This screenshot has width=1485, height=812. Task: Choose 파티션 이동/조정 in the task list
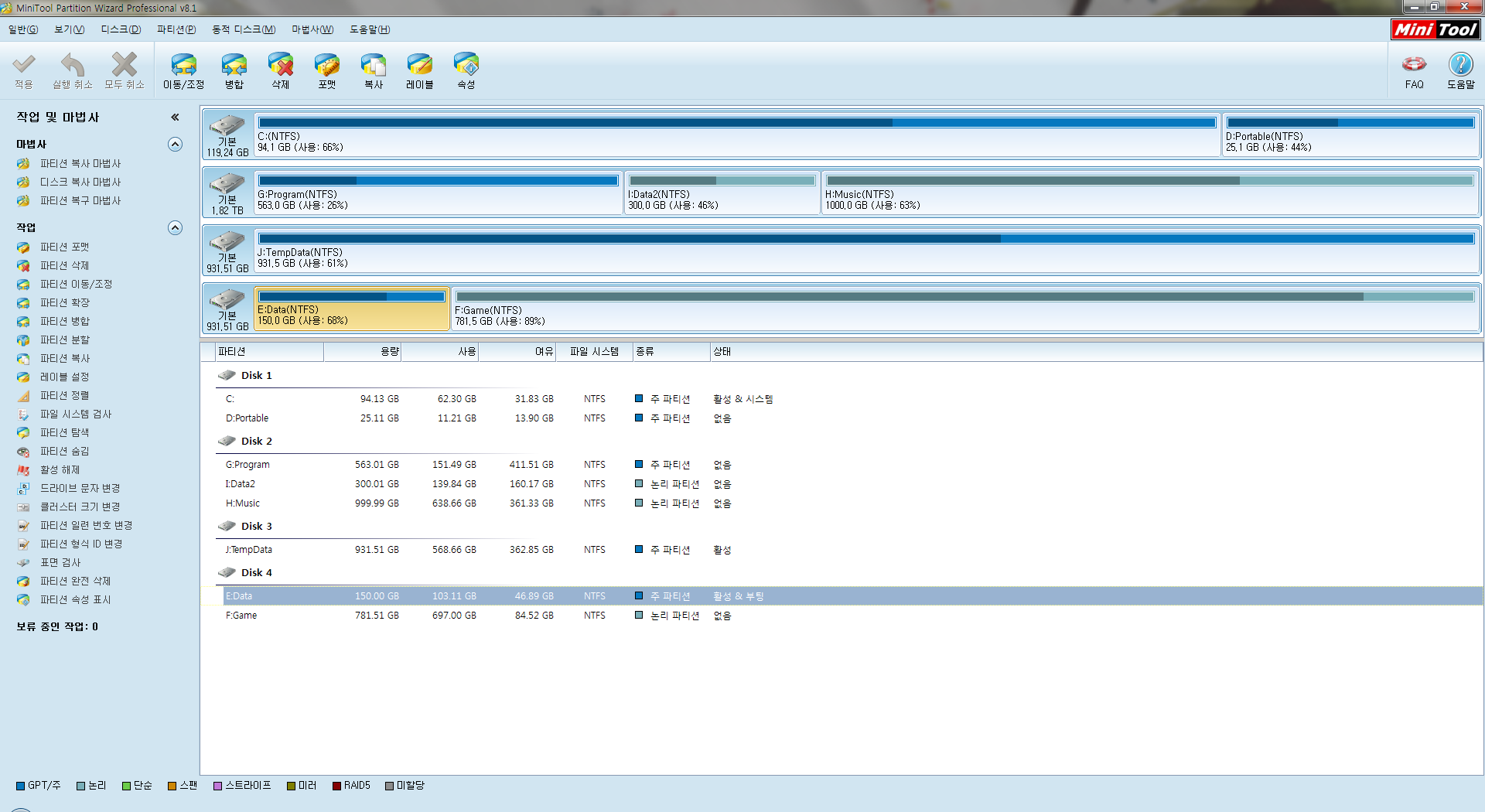(77, 285)
